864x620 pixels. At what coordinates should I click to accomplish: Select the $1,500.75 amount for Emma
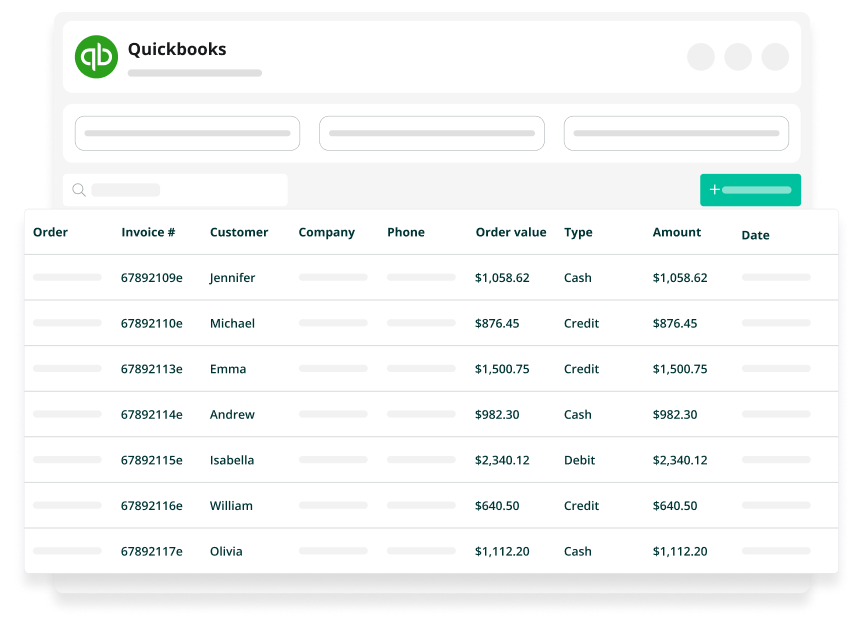(680, 369)
